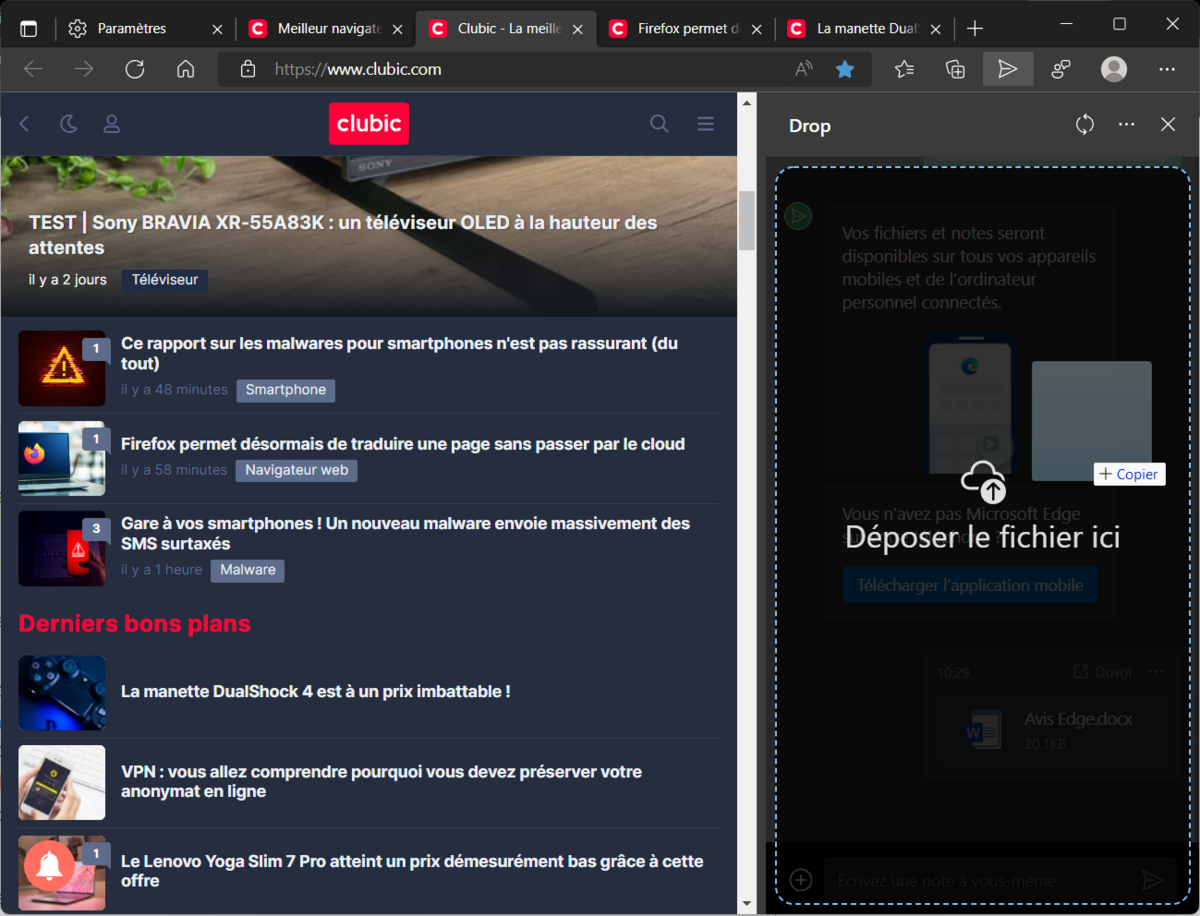Open the Clubic hamburger menu

(706, 124)
